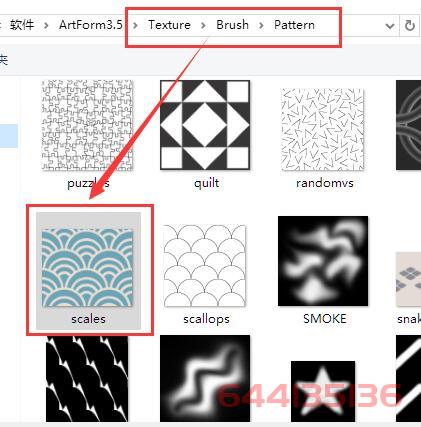Expand the address bar history dropdown
The height and width of the screenshot is (427, 421).
(x=390, y=26)
